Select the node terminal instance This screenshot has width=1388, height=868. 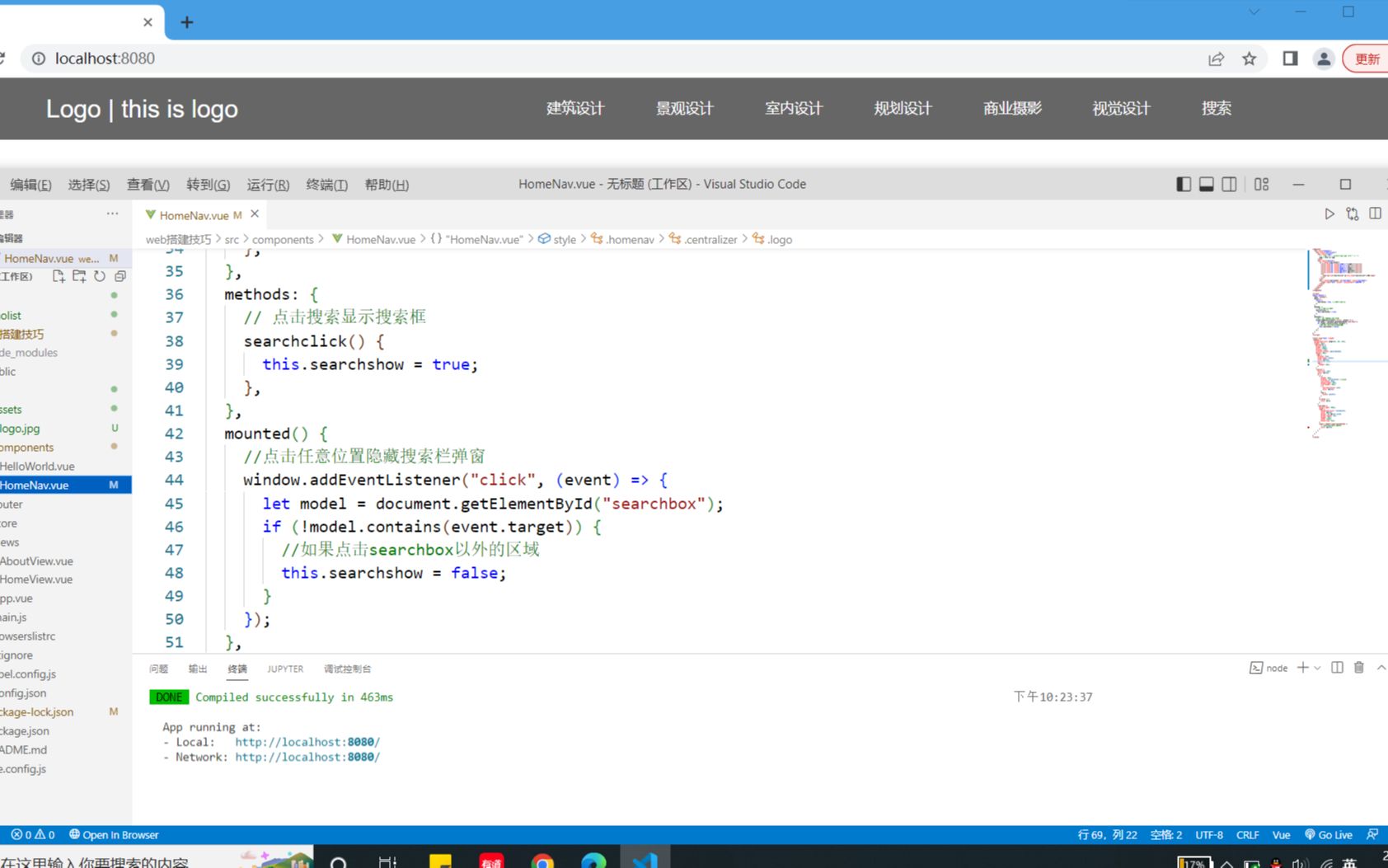[1268, 668]
